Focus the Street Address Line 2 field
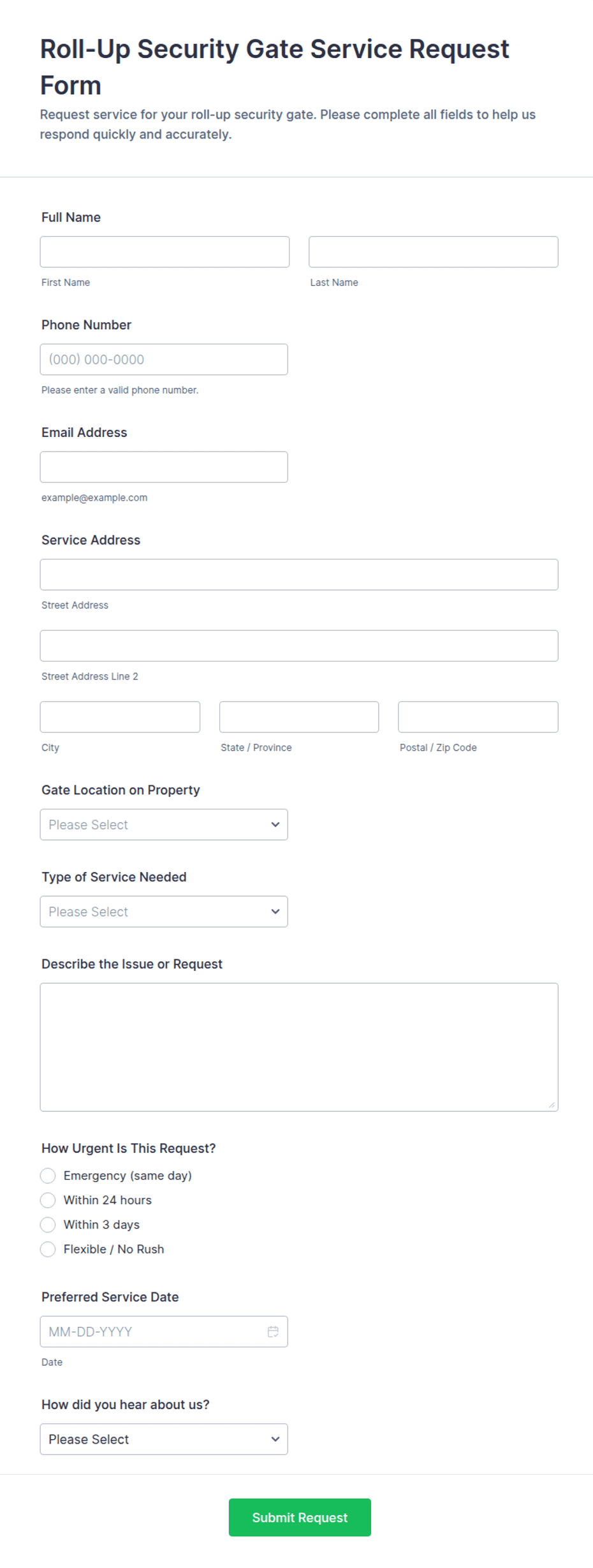The height and width of the screenshot is (1568, 593). point(299,646)
